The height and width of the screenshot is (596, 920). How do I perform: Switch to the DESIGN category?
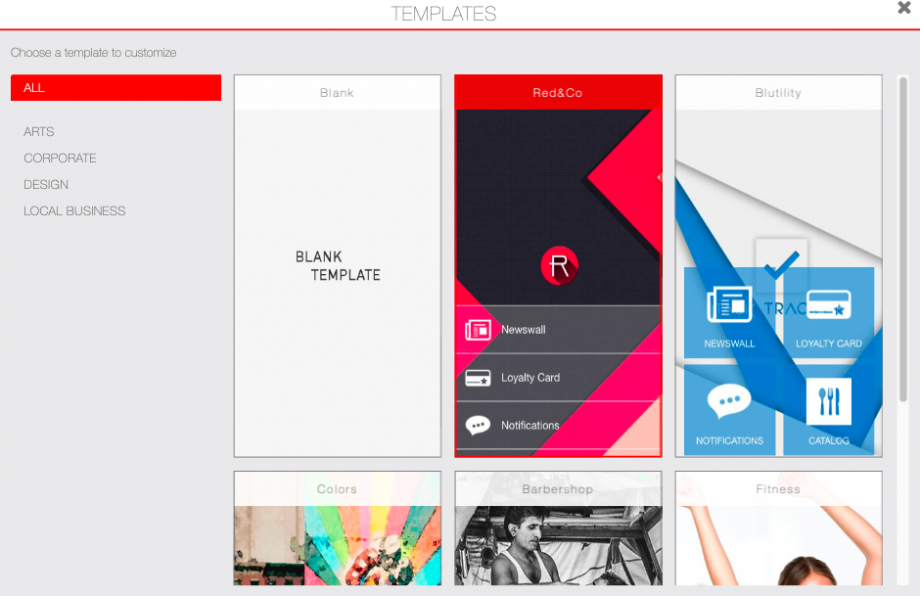[x=46, y=185]
